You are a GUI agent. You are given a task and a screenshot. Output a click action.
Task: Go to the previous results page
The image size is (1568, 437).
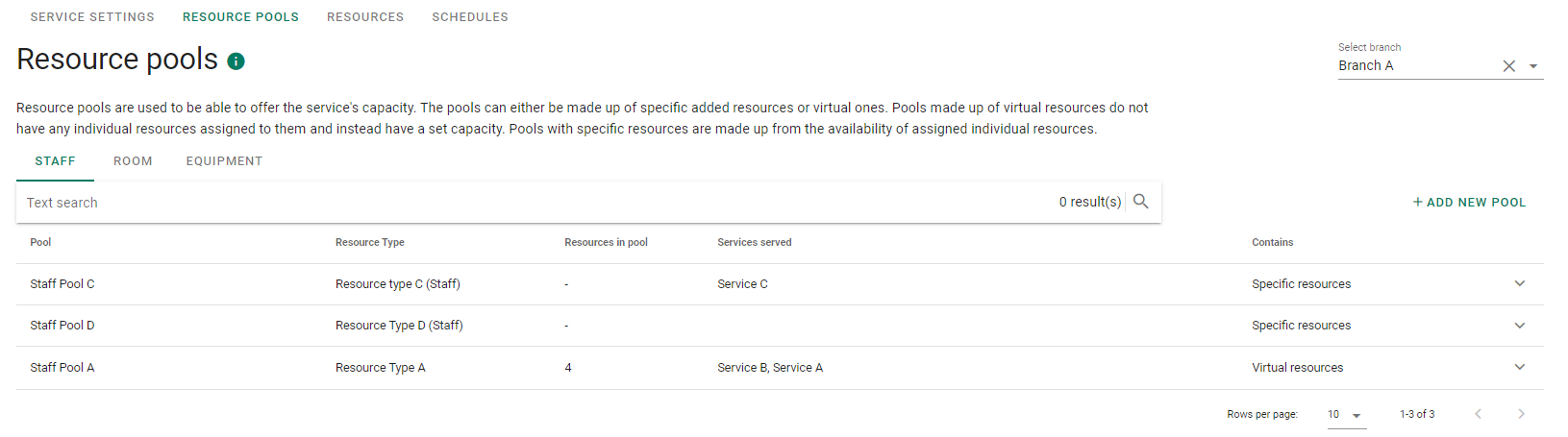pos(1479,414)
